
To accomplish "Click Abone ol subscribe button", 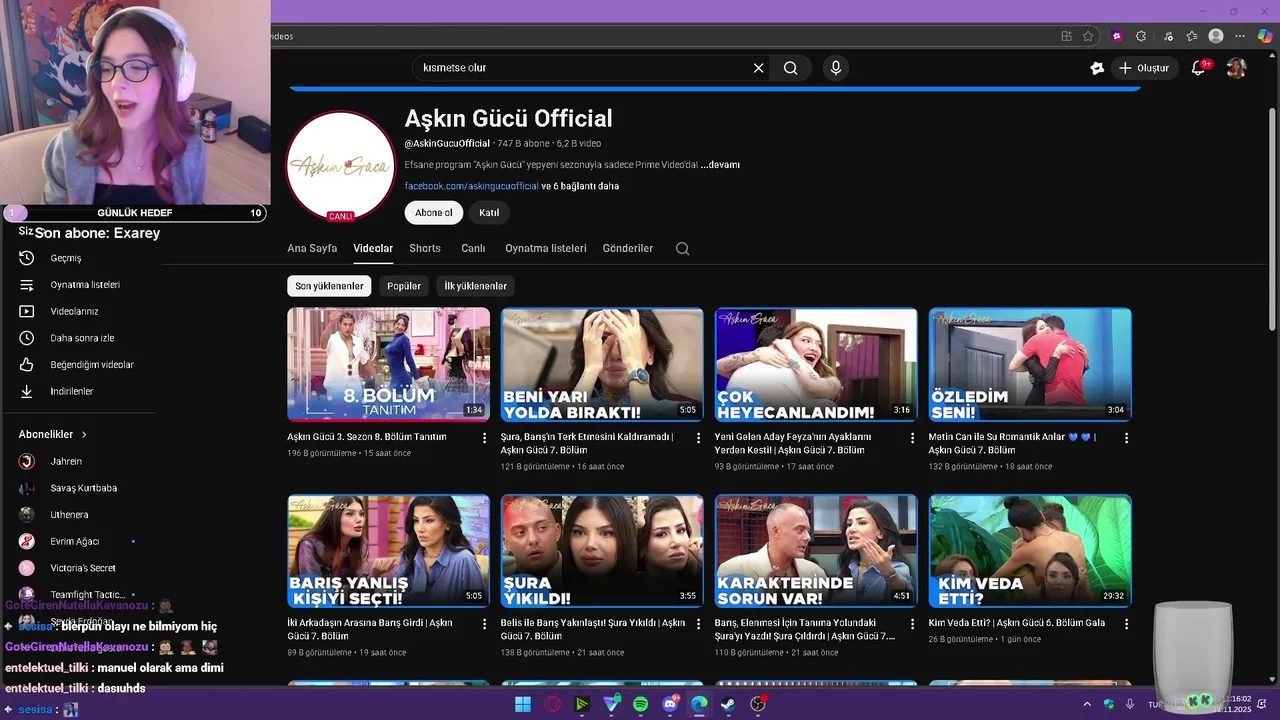I will click(434, 212).
